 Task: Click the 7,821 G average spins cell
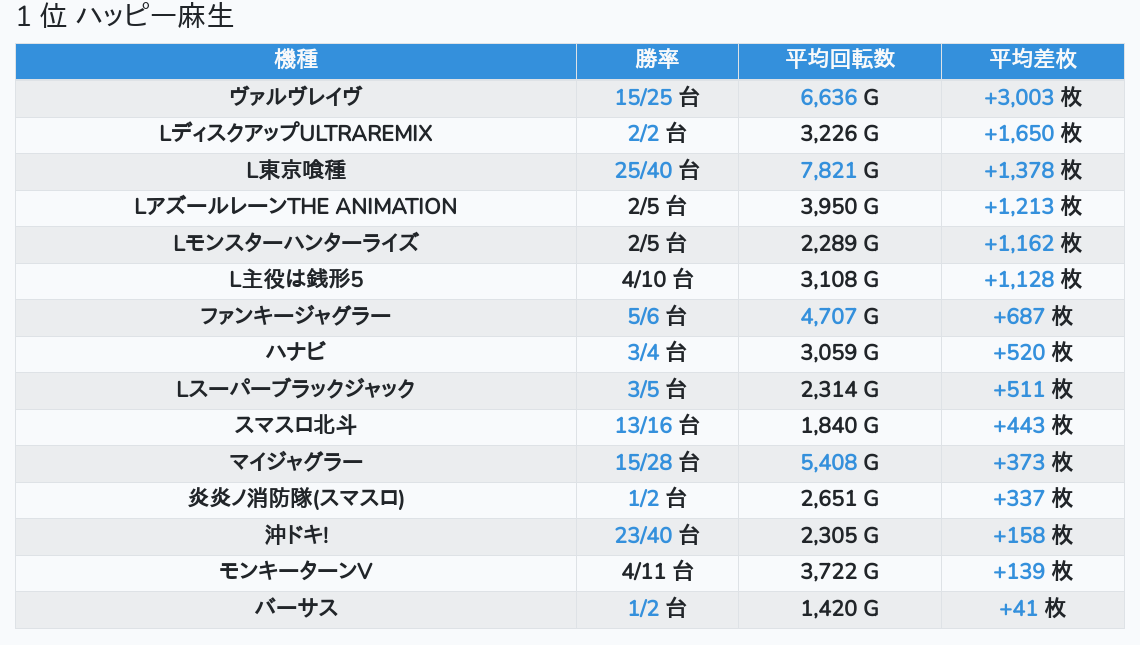point(840,170)
